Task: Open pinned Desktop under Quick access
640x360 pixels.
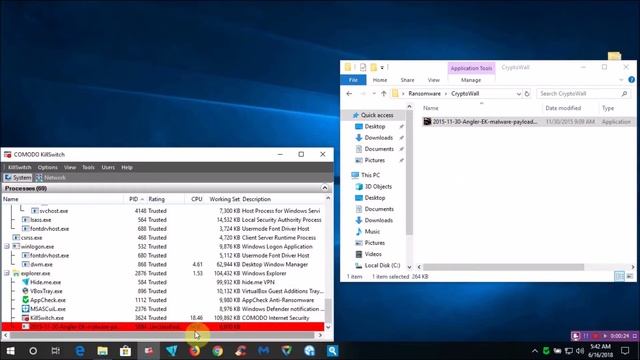Action: coord(375,127)
